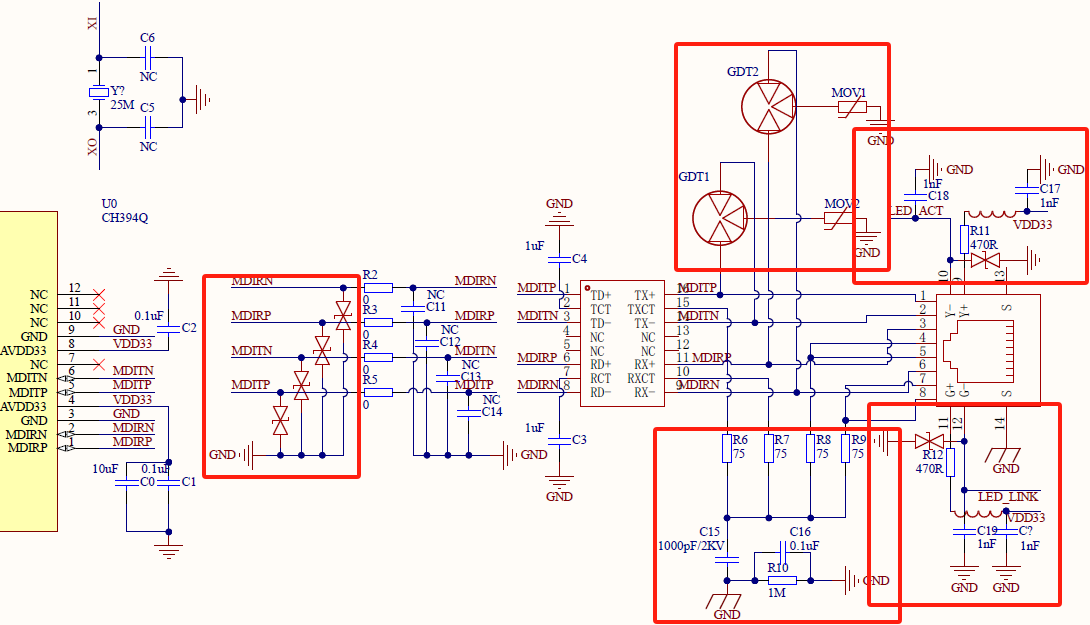
Task: Click the unnumbered C? 1nF capacitor
Action: click(1006, 532)
